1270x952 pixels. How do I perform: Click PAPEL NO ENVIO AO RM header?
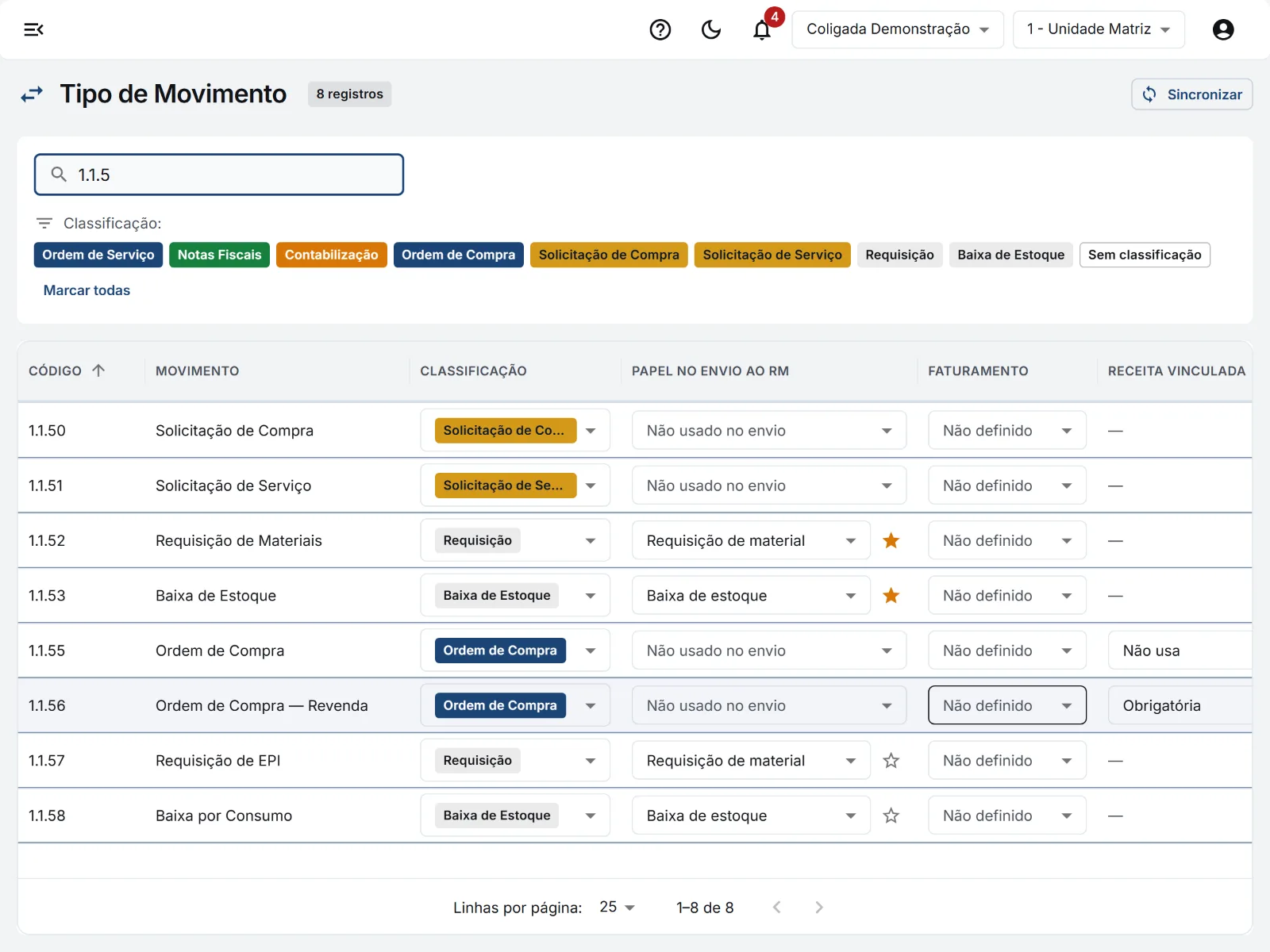[710, 370]
